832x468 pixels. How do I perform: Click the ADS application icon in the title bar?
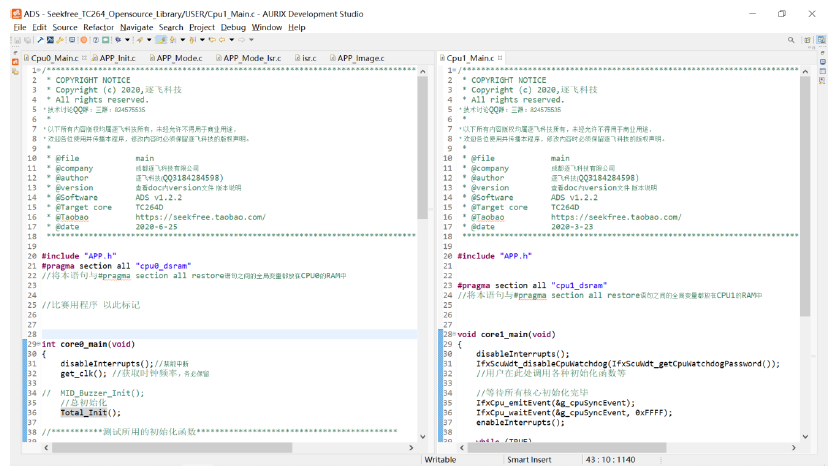16,14
